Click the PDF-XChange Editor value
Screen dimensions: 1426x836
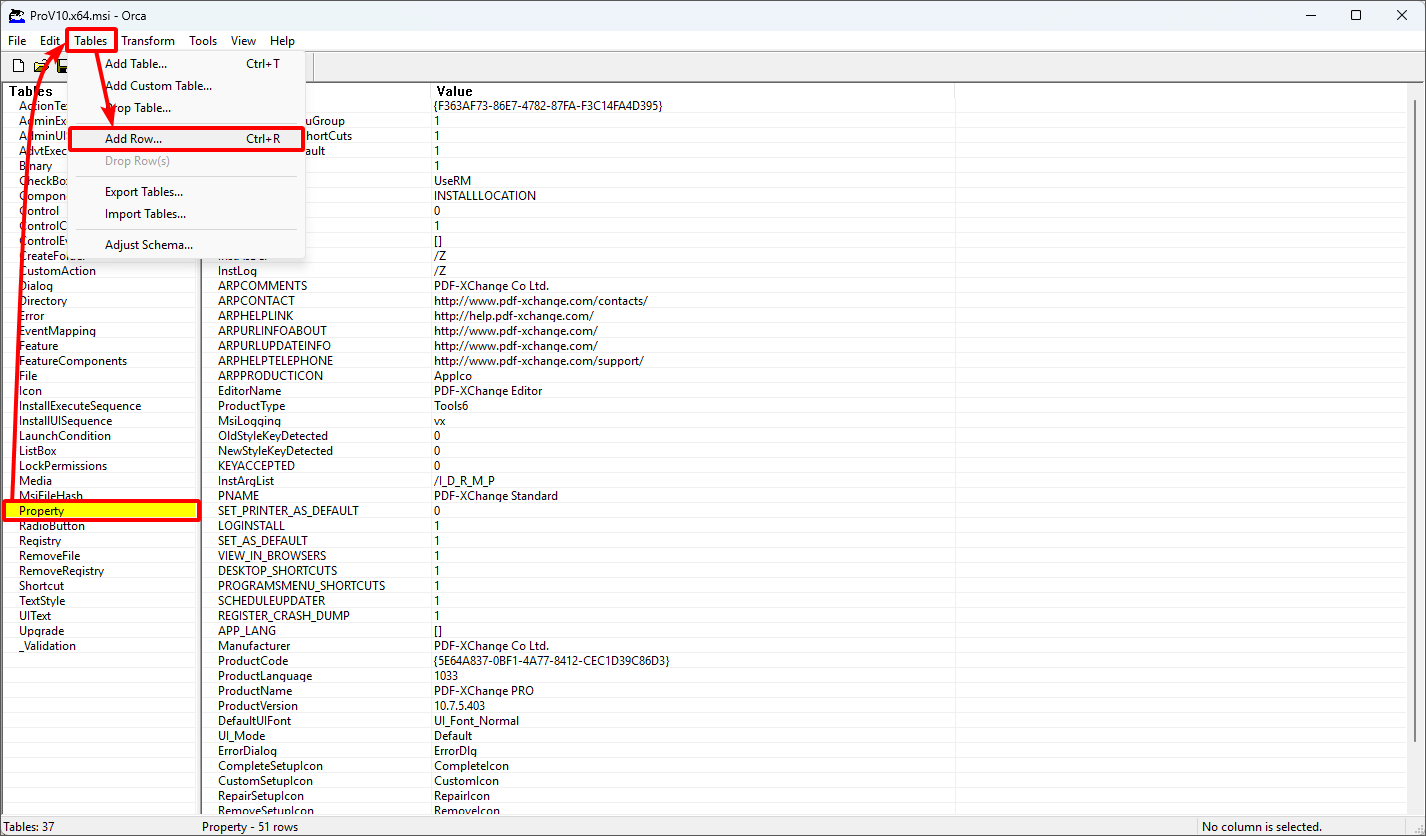tap(488, 391)
